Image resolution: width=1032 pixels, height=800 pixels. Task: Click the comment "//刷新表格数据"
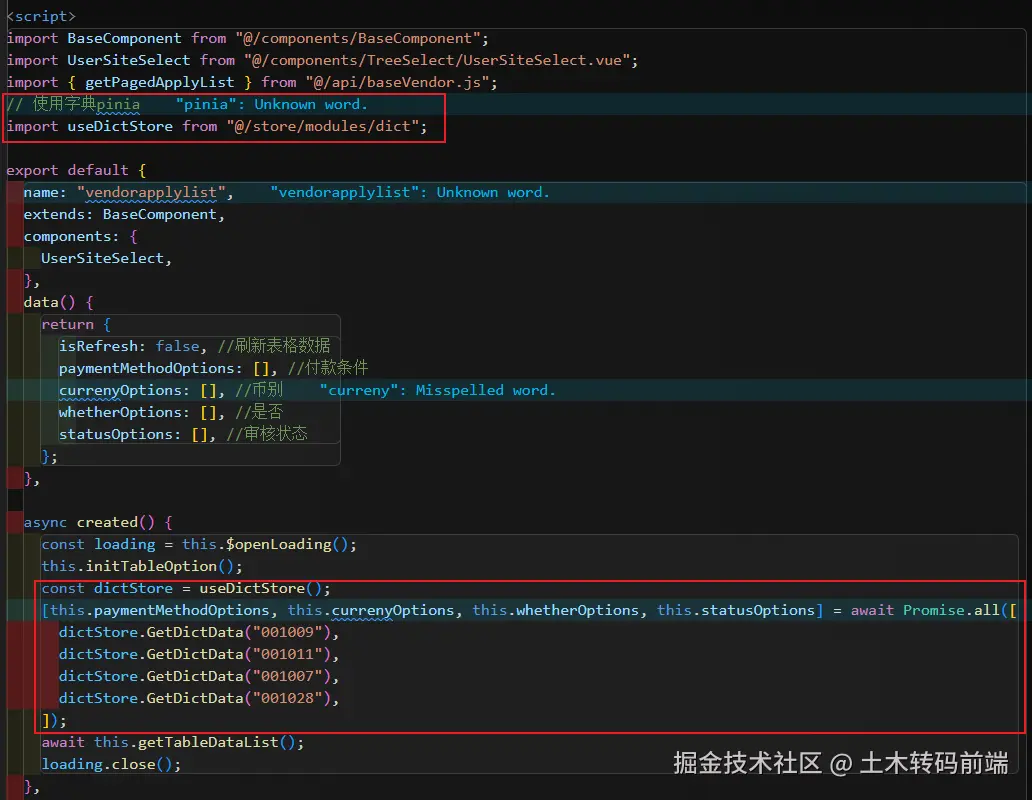[x=274, y=346]
